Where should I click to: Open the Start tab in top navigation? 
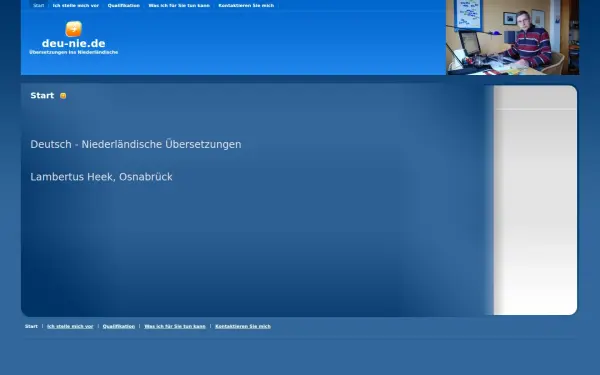tap(39, 5)
